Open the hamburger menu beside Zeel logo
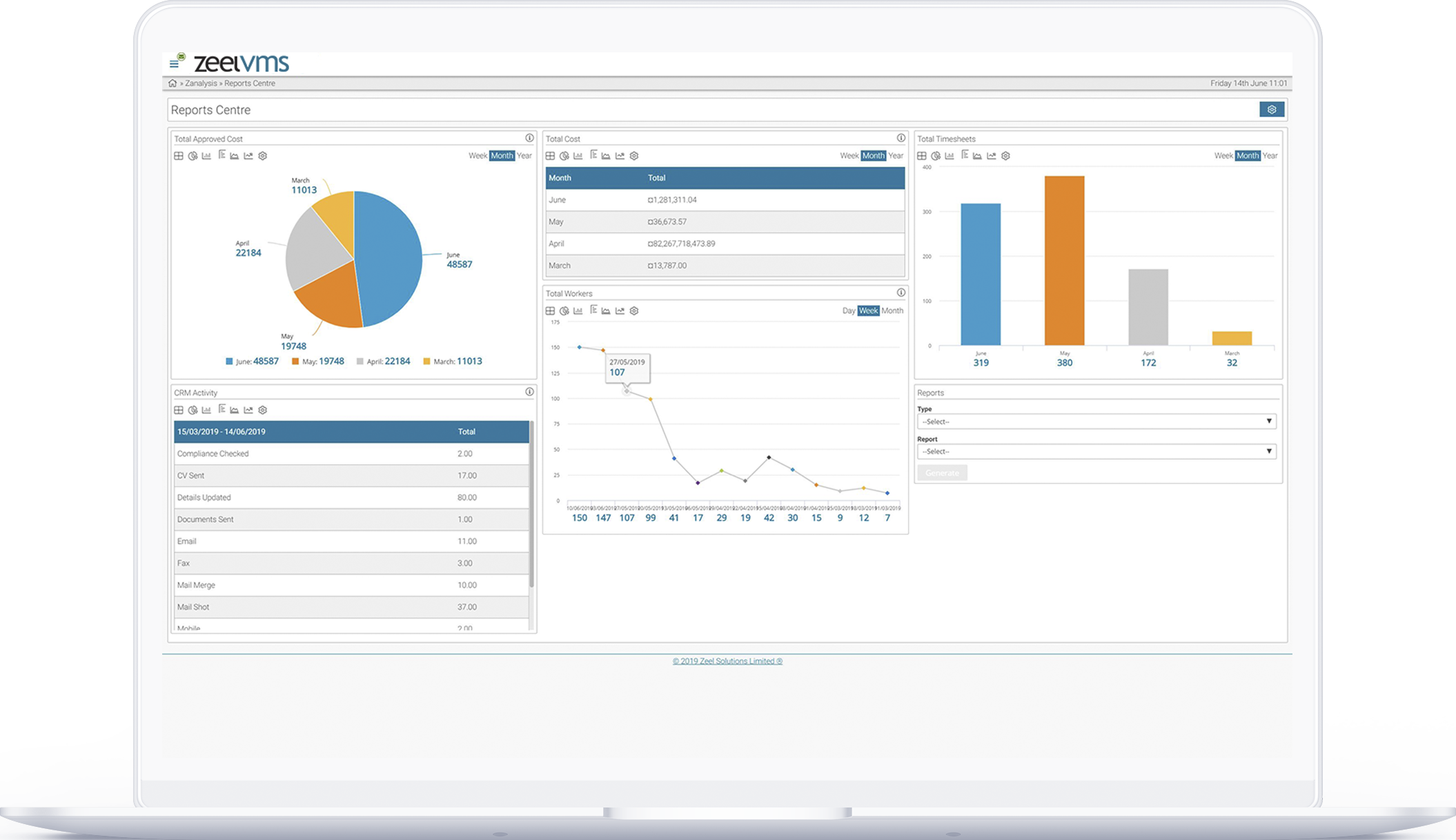 tap(173, 64)
